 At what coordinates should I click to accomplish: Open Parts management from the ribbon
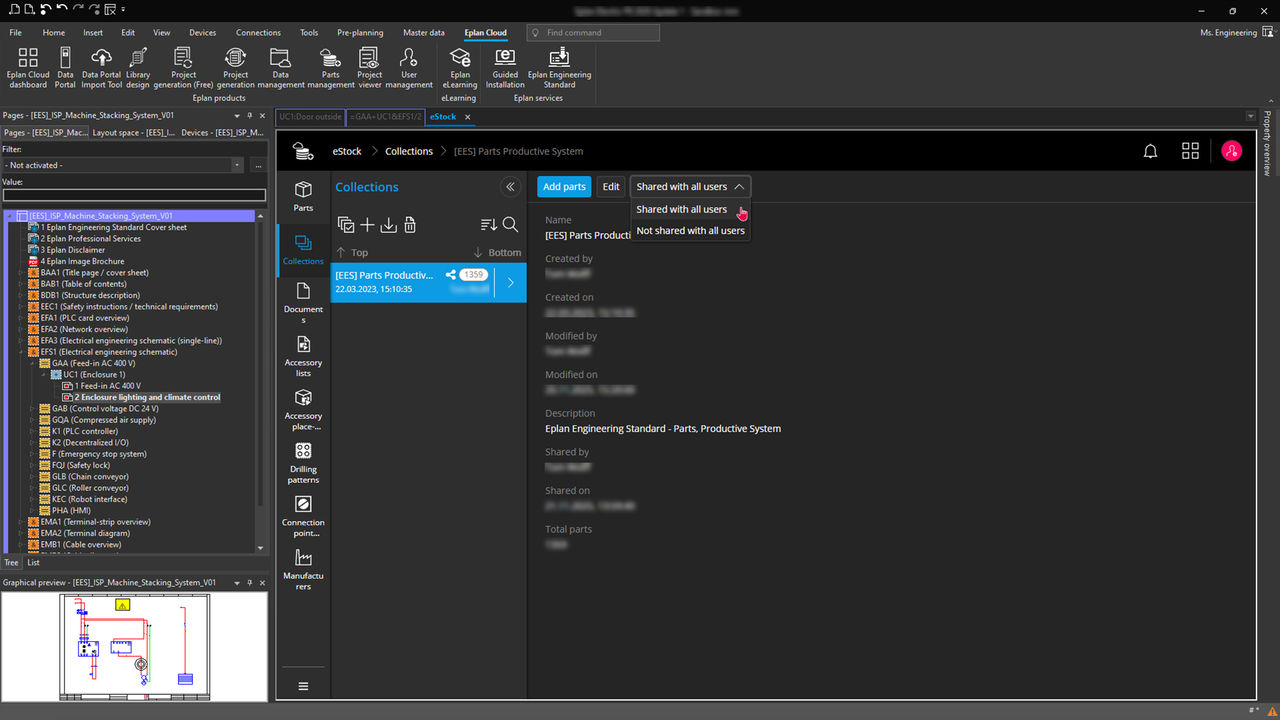(330, 65)
